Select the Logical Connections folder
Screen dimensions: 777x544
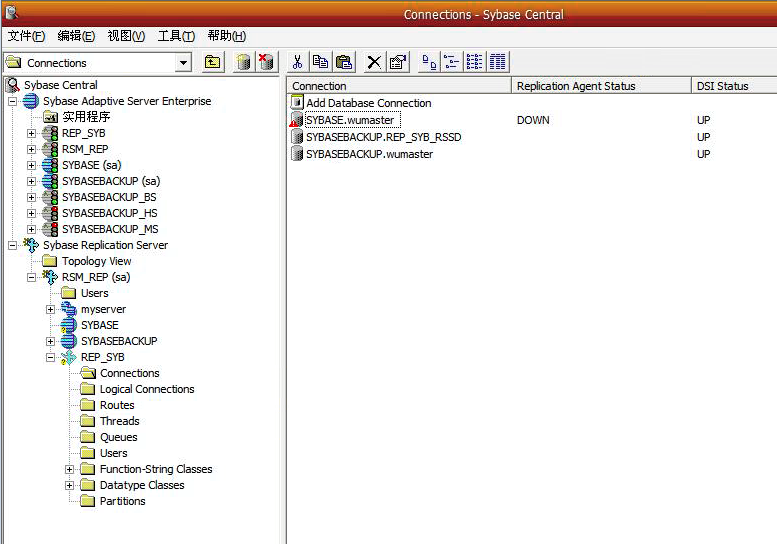pos(147,389)
